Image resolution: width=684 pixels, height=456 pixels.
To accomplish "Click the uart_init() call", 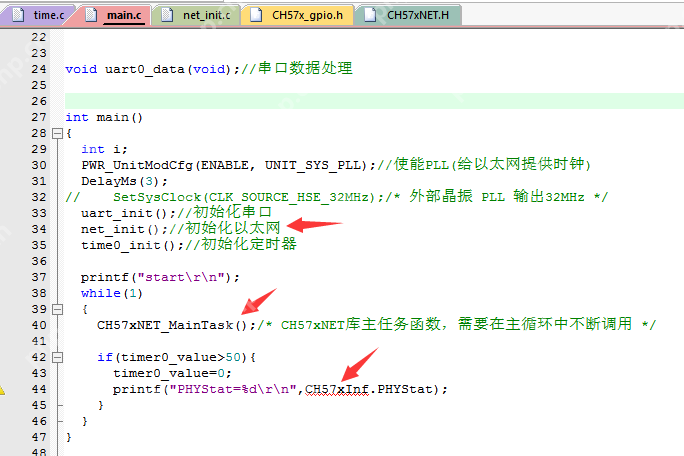I will [x=128, y=213].
